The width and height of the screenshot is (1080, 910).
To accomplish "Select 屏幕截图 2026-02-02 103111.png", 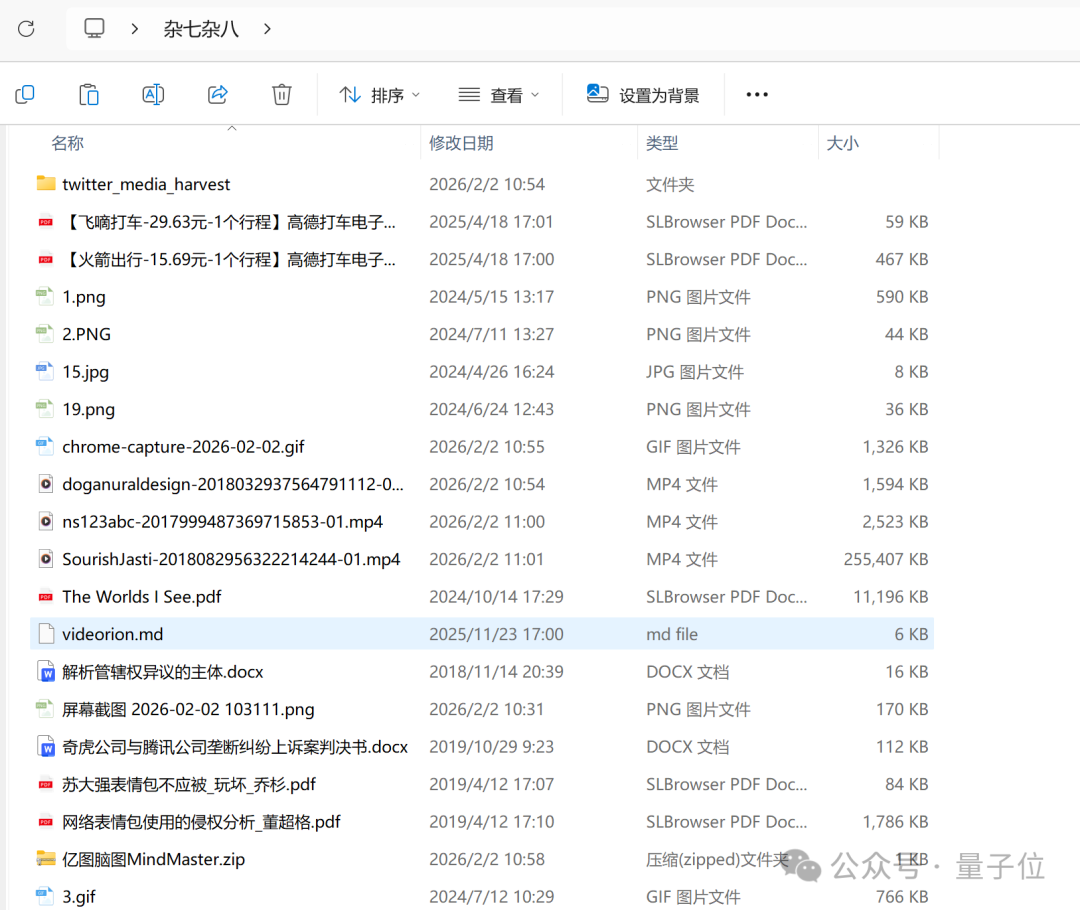I will [x=188, y=710].
